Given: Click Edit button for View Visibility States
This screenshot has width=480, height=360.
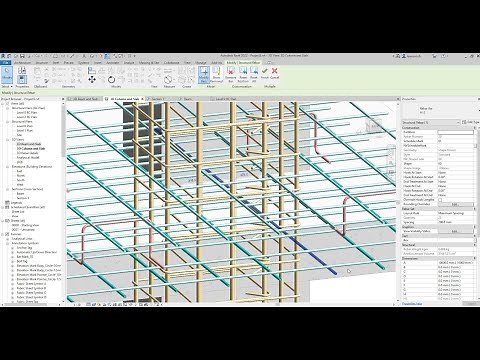Looking at the screenshot, I should [455, 231].
